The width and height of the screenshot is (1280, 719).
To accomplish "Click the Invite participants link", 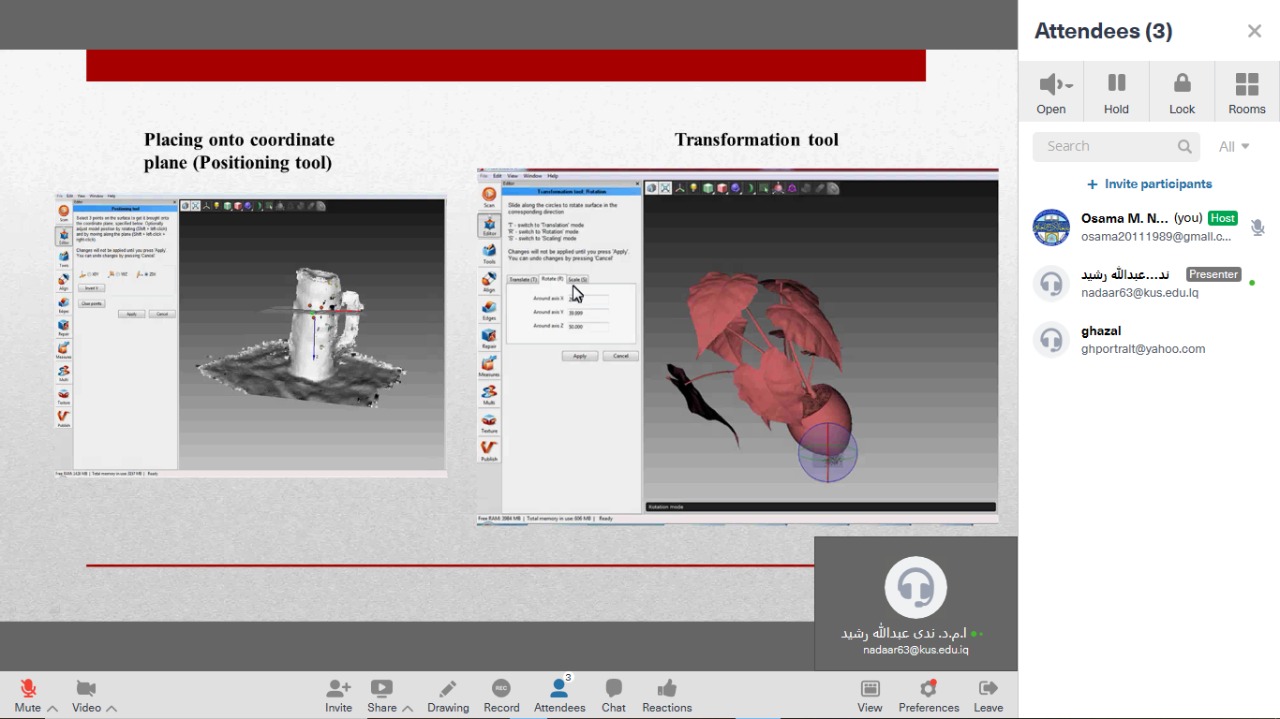I will pos(1149,184).
